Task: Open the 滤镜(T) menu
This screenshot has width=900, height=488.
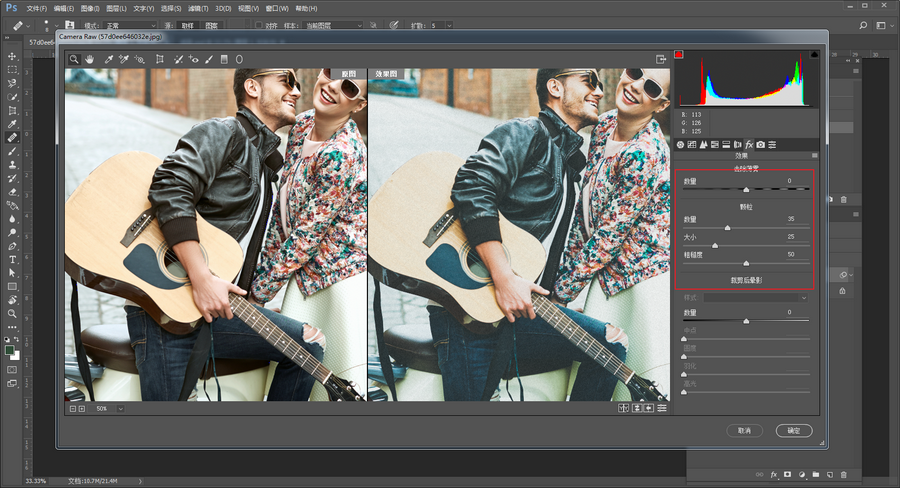Action: click(x=196, y=7)
